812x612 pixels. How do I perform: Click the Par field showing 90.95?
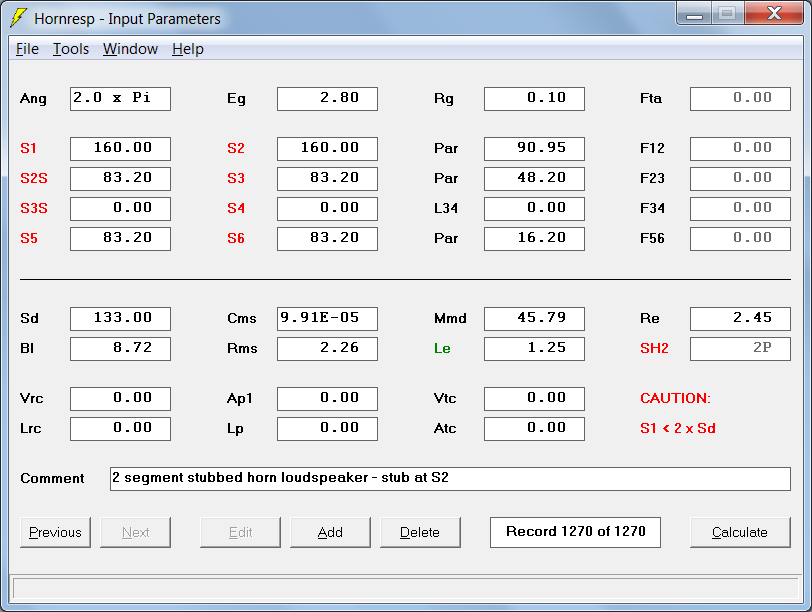(534, 149)
